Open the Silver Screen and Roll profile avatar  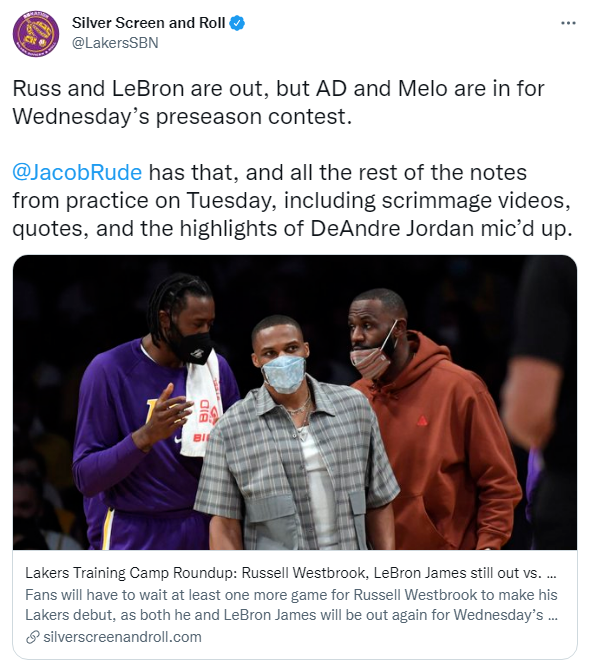pyautogui.click(x=36, y=34)
